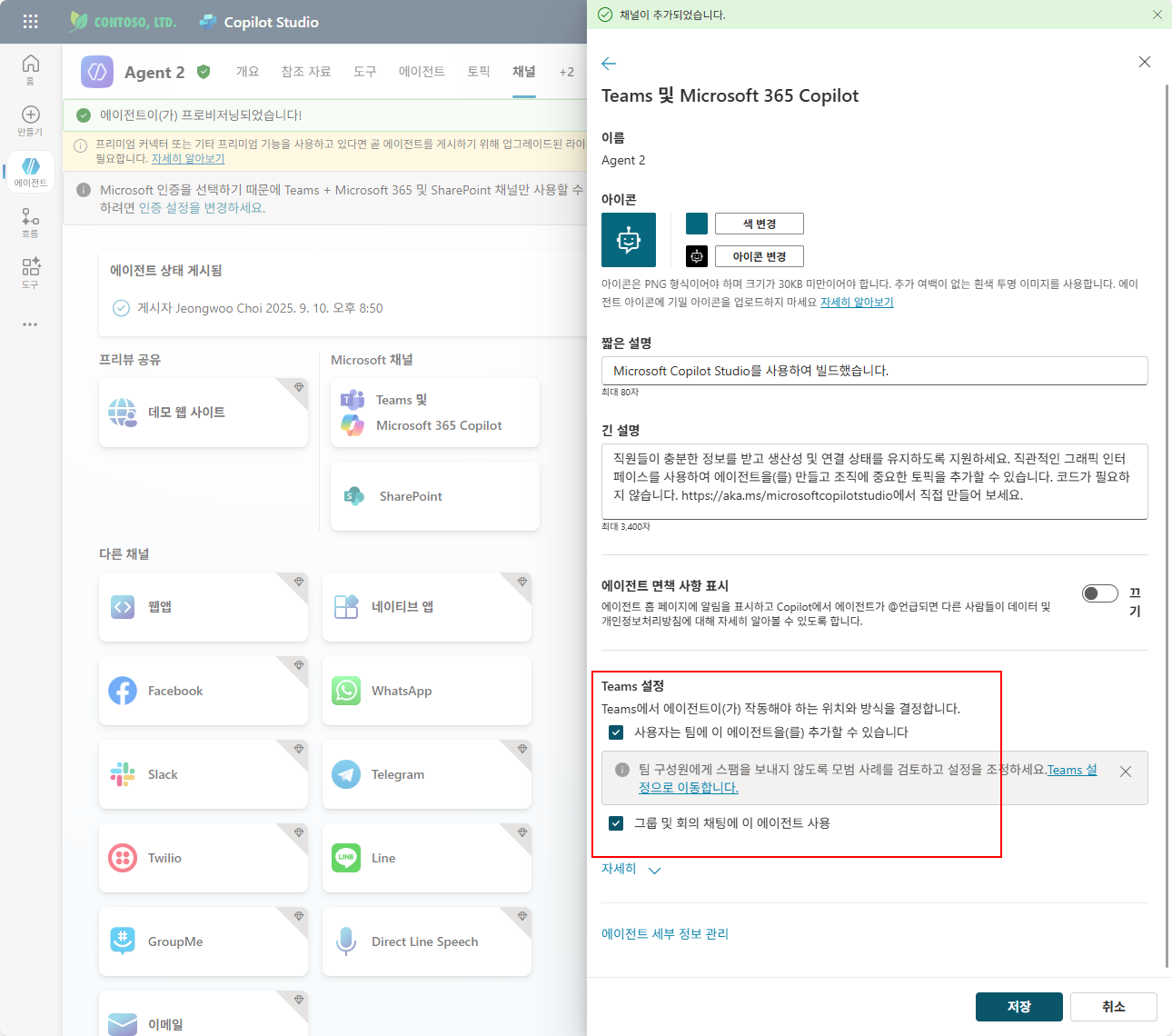Select the Agents (에이전트) sidebar icon

pos(30,171)
